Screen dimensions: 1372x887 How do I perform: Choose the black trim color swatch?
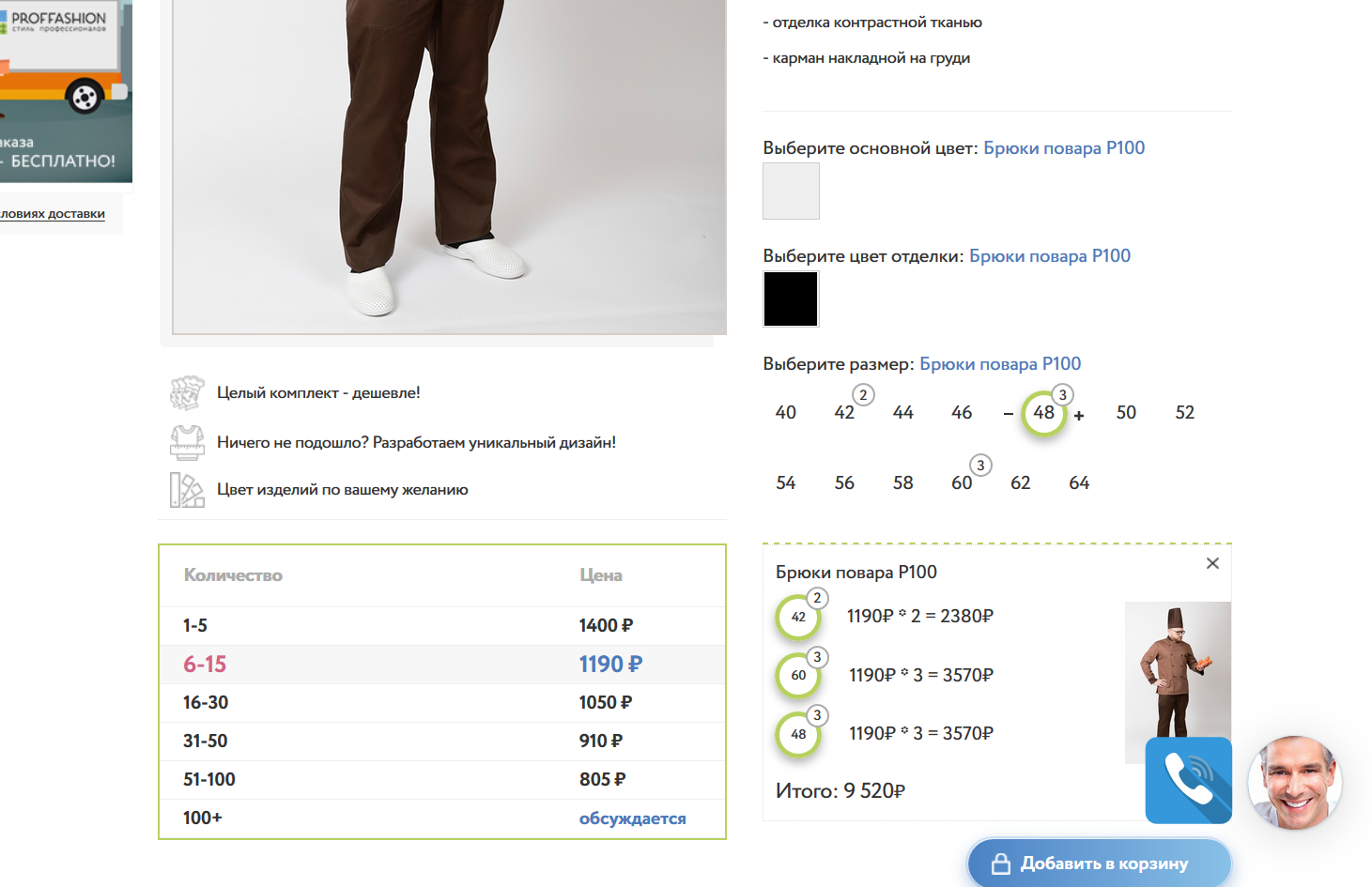[x=791, y=299]
